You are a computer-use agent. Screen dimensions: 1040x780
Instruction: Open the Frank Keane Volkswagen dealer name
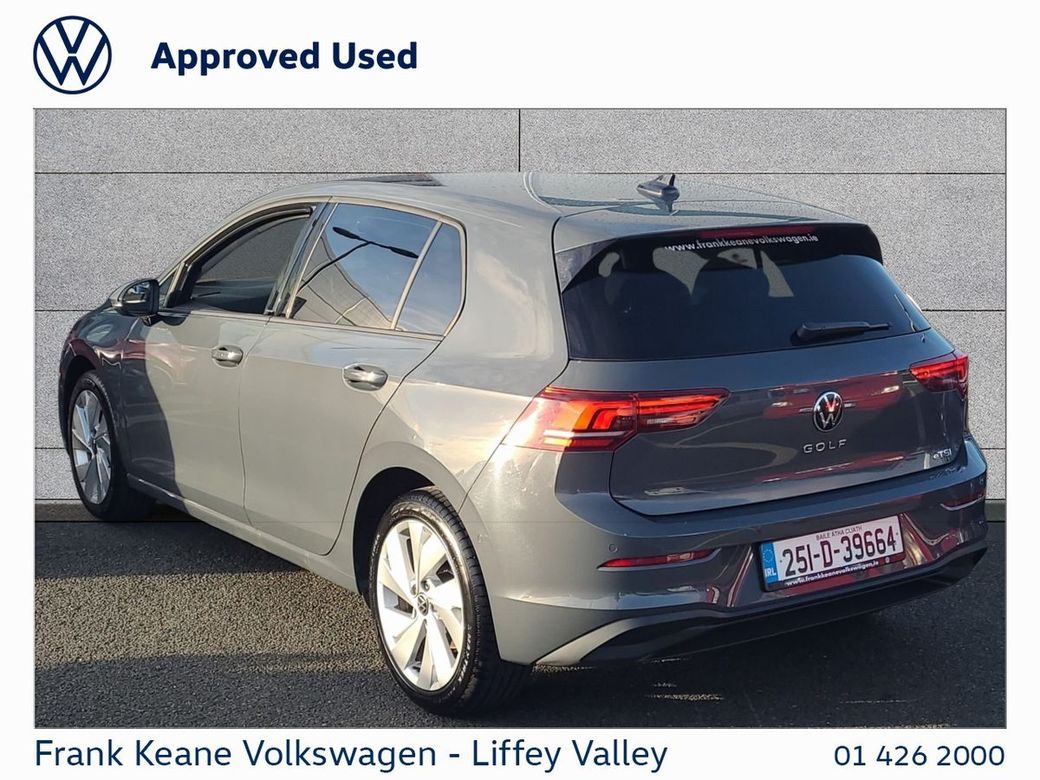236,754
